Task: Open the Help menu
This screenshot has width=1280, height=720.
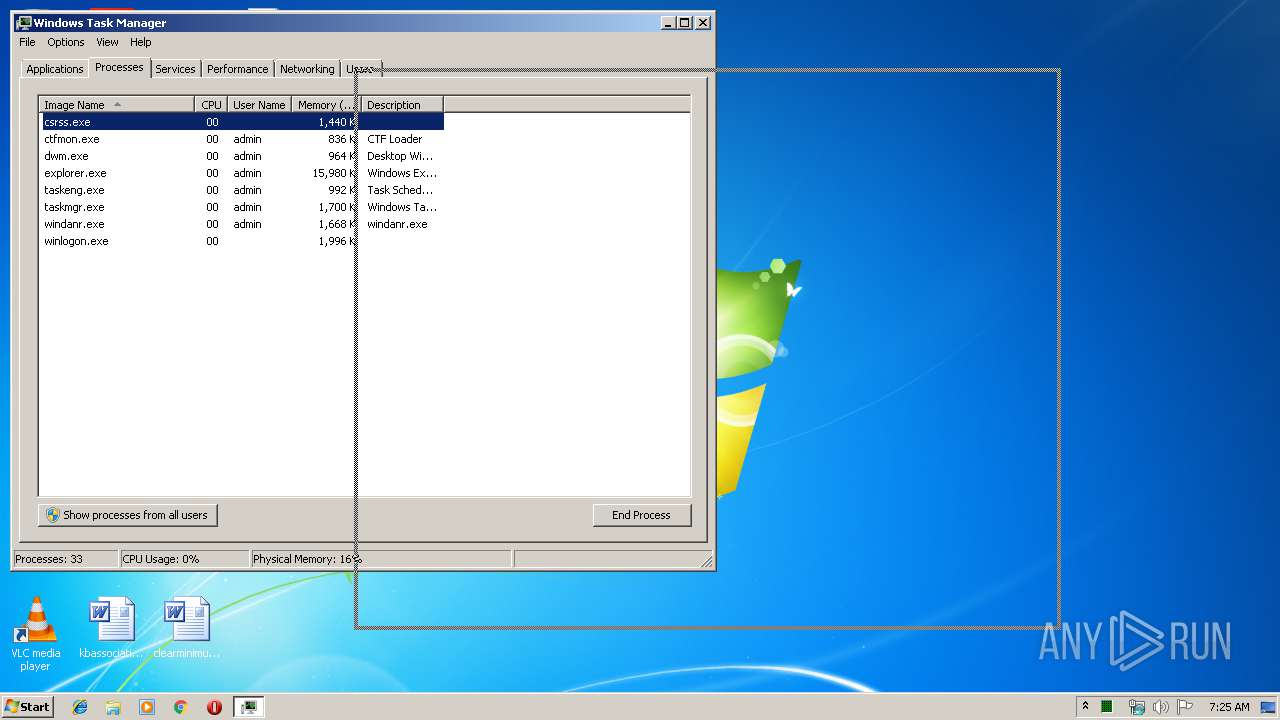Action: 141,42
